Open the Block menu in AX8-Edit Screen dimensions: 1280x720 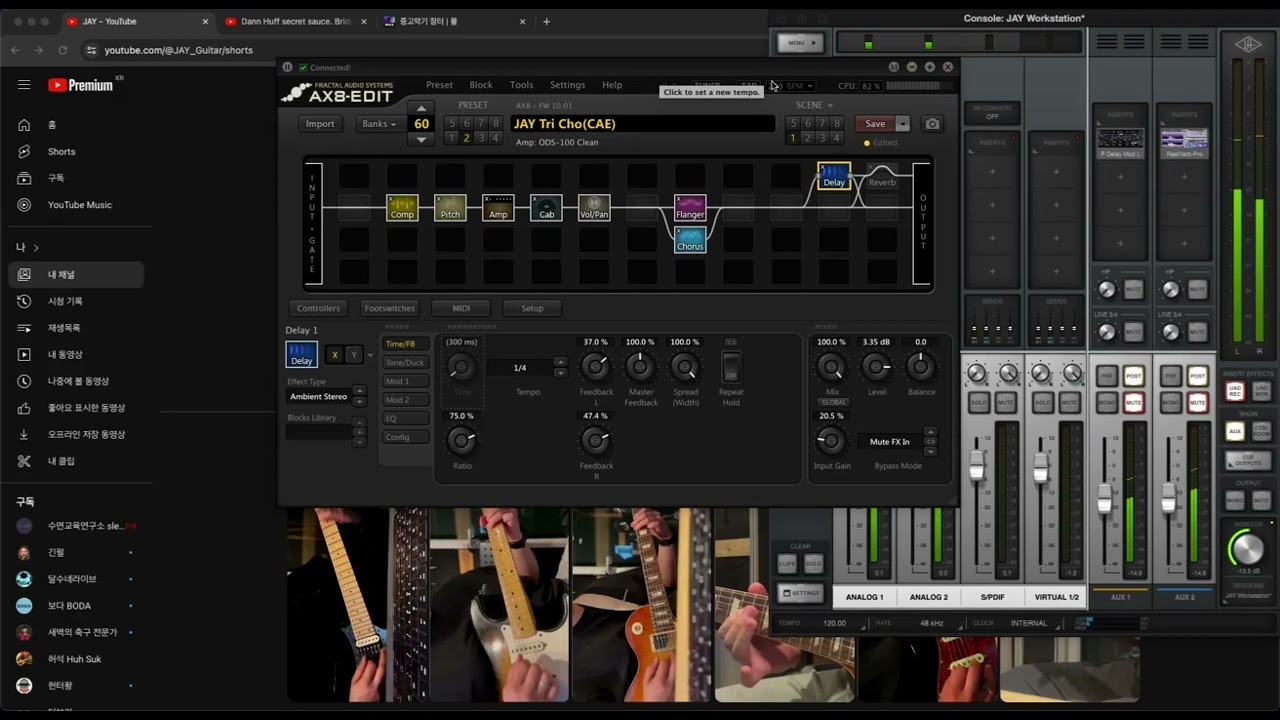(481, 85)
